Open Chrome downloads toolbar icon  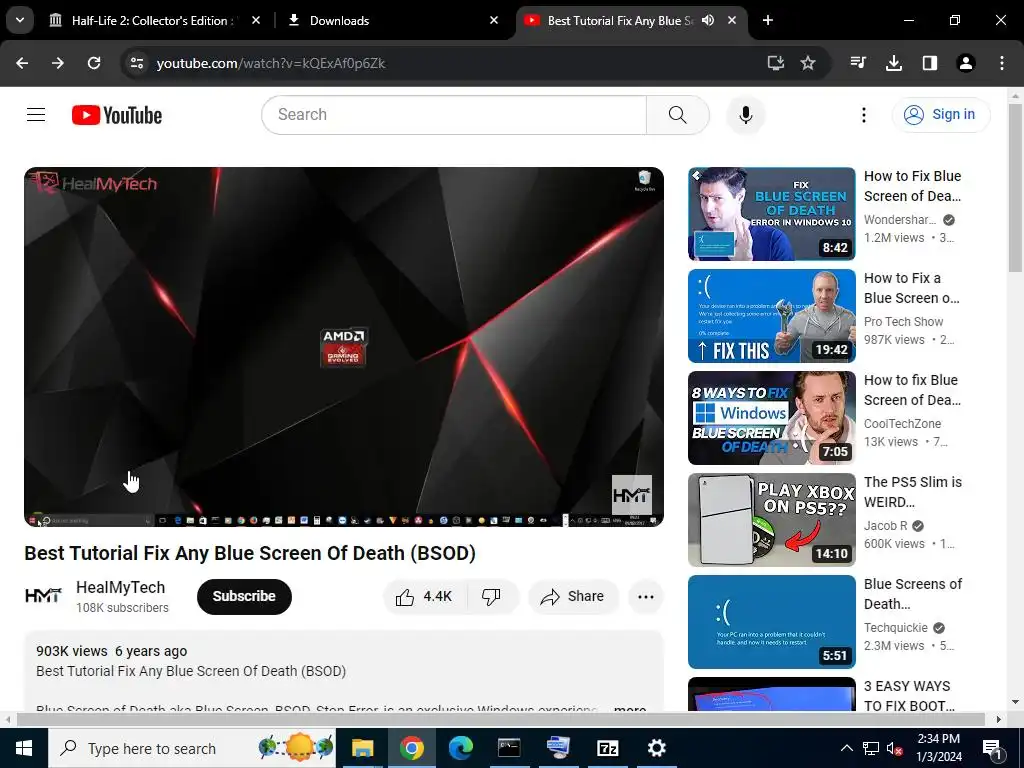[894, 63]
